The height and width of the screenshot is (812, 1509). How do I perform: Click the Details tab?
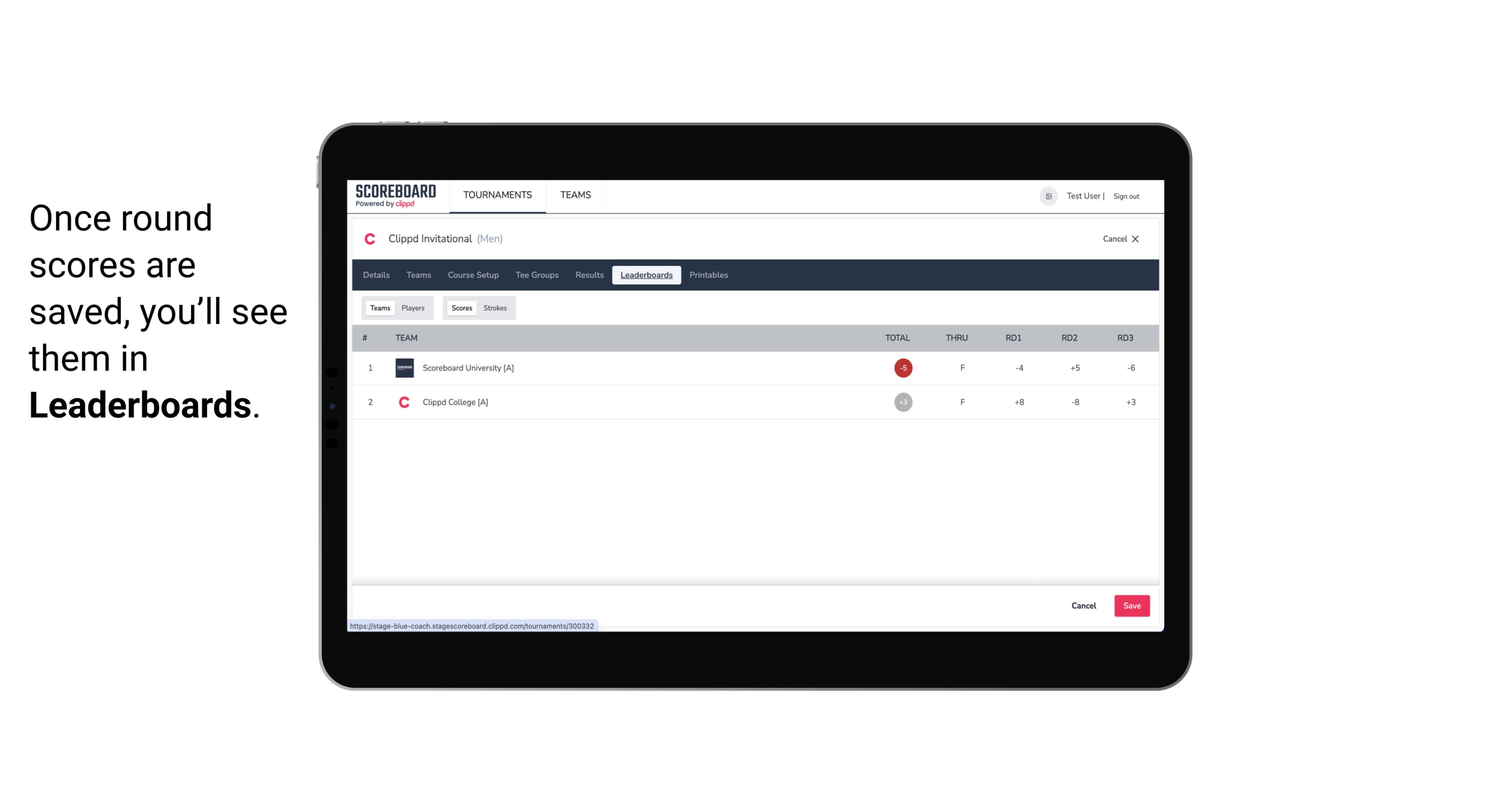tap(375, 275)
